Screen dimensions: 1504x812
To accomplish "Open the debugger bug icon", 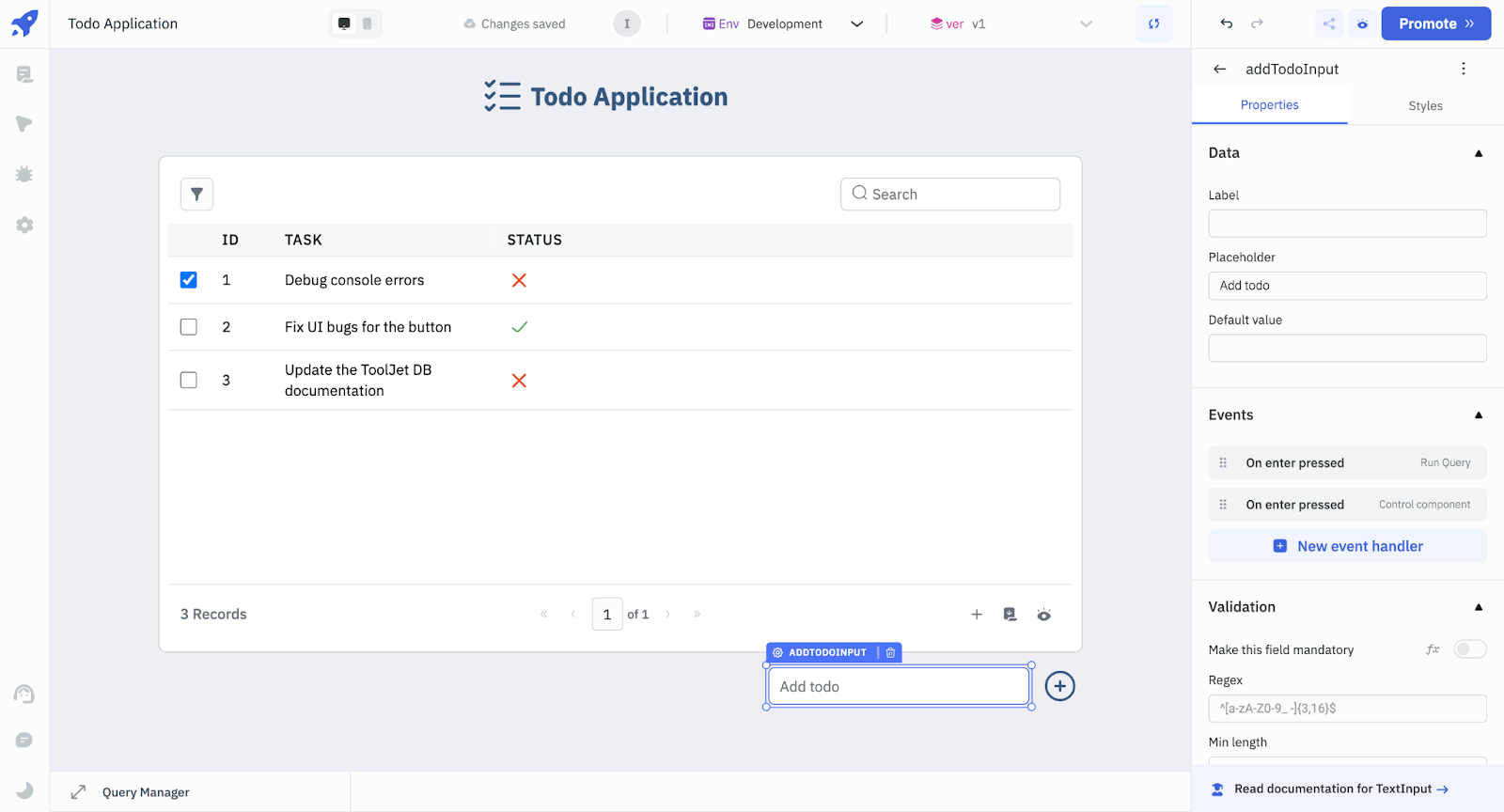I will coord(24,174).
